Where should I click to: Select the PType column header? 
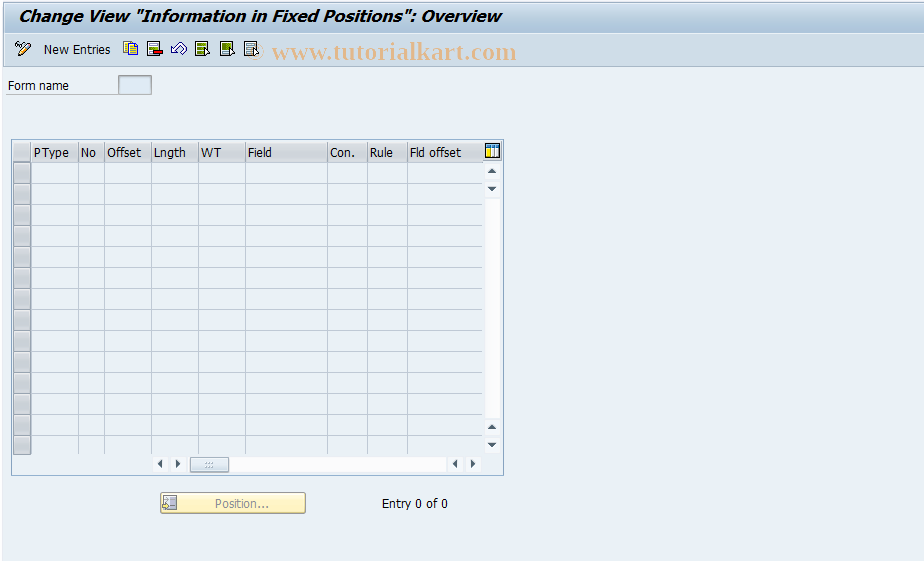pos(54,153)
